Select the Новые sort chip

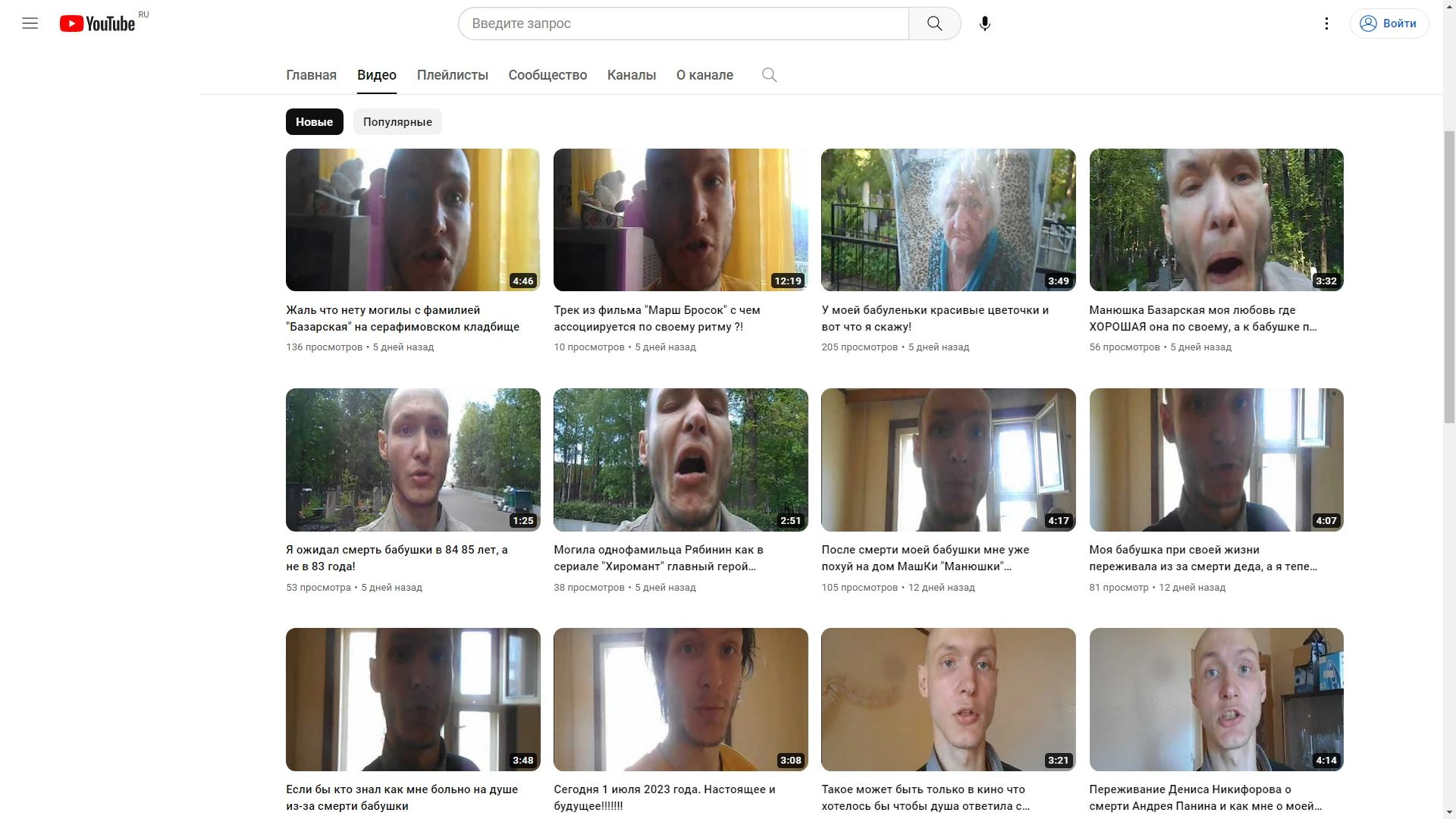(314, 122)
